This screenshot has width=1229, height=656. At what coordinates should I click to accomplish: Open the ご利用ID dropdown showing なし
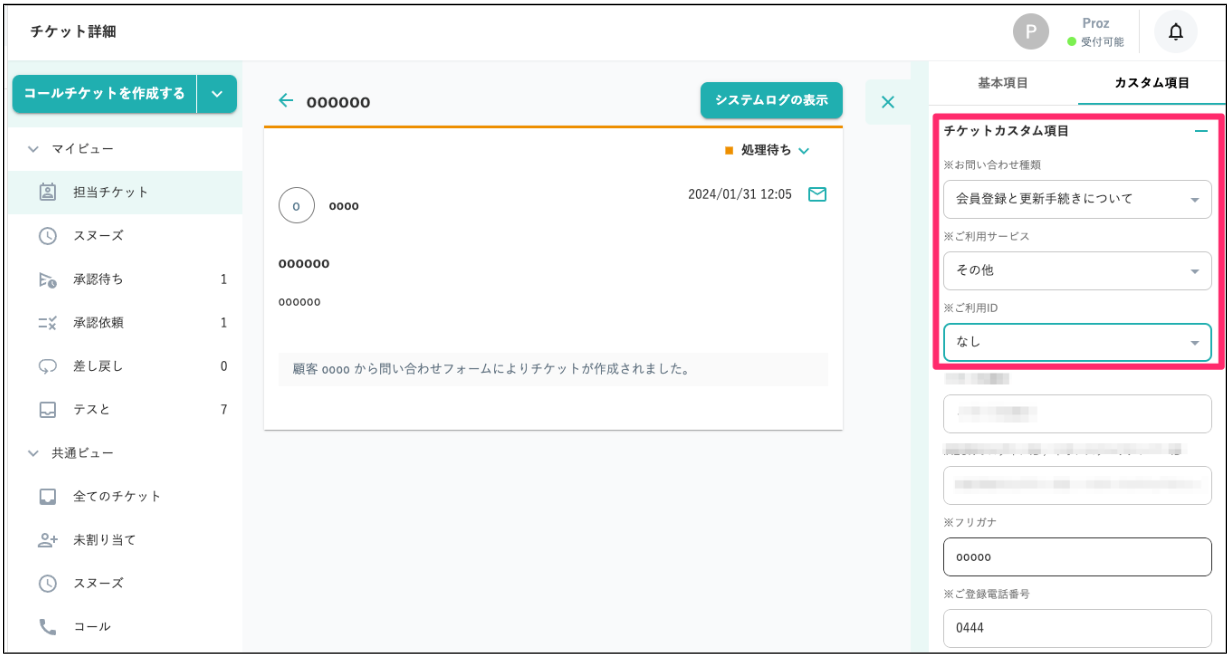[1077, 342]
